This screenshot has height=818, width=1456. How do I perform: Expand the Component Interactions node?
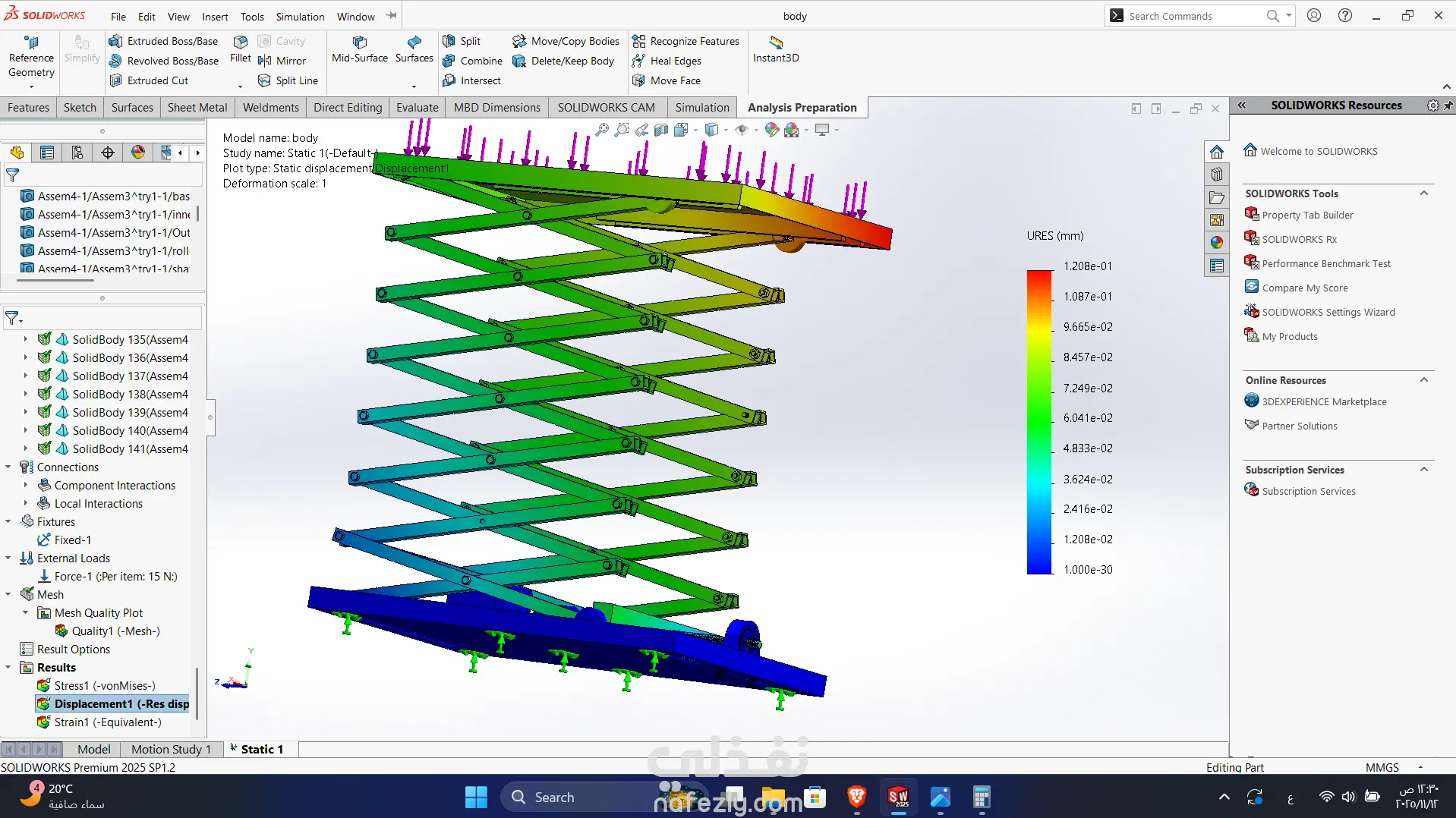pos(25,485)
